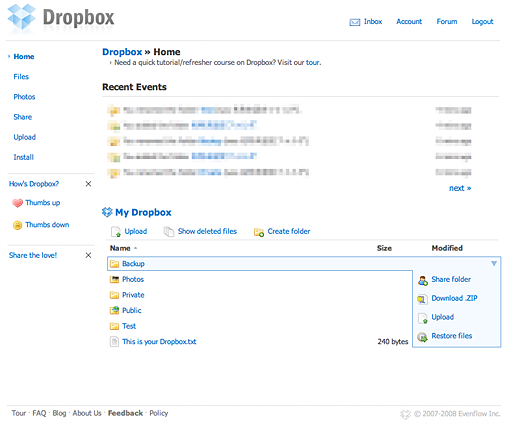Click the Size column header
Image resolution: width=511 pixels, height=426 pixels.
(x=384, y=248)
